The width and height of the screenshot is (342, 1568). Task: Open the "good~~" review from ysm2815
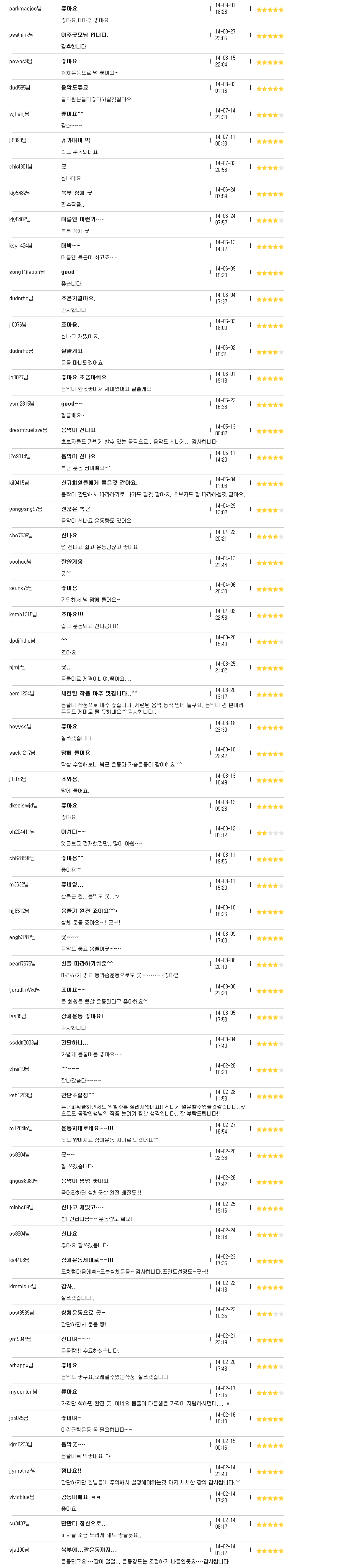pos(72,403)
